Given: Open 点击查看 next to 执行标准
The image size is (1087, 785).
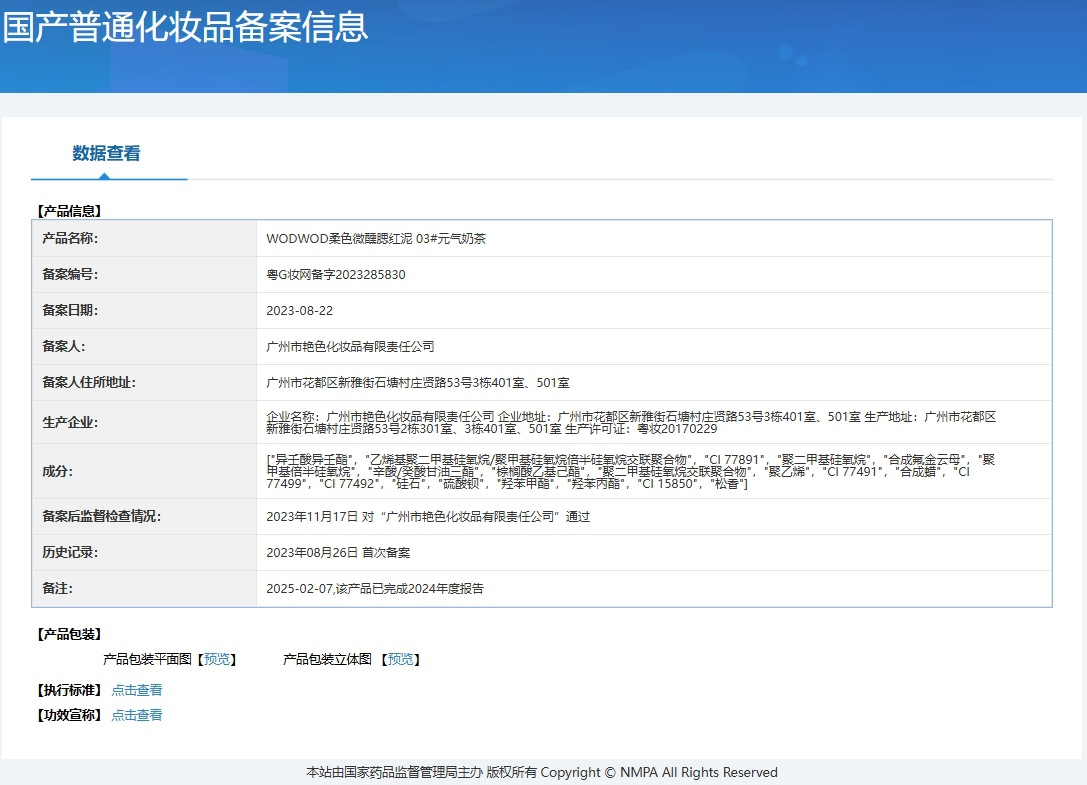Looking at the screenshot, I should [137, 690].
